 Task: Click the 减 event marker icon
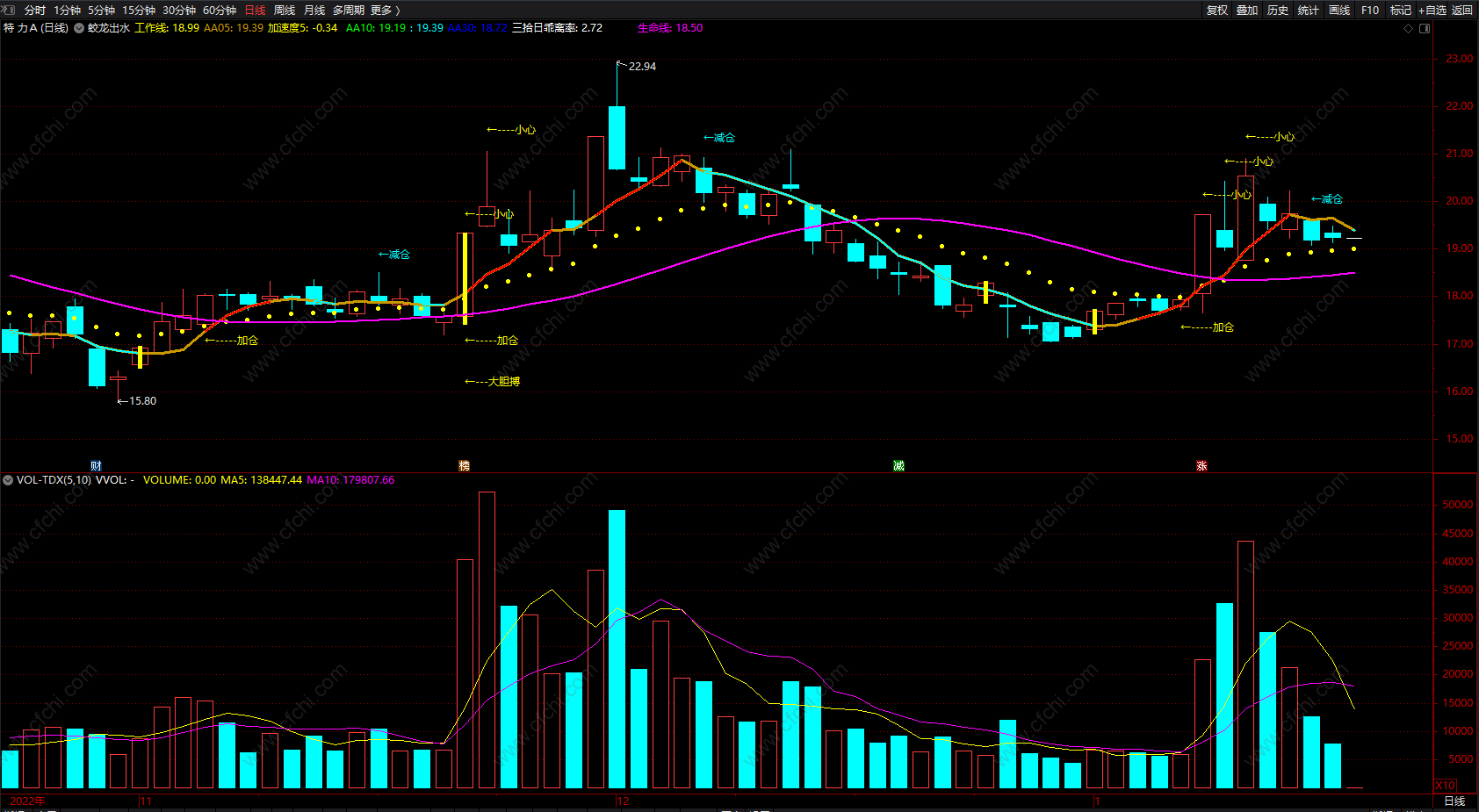click(898, 466)
